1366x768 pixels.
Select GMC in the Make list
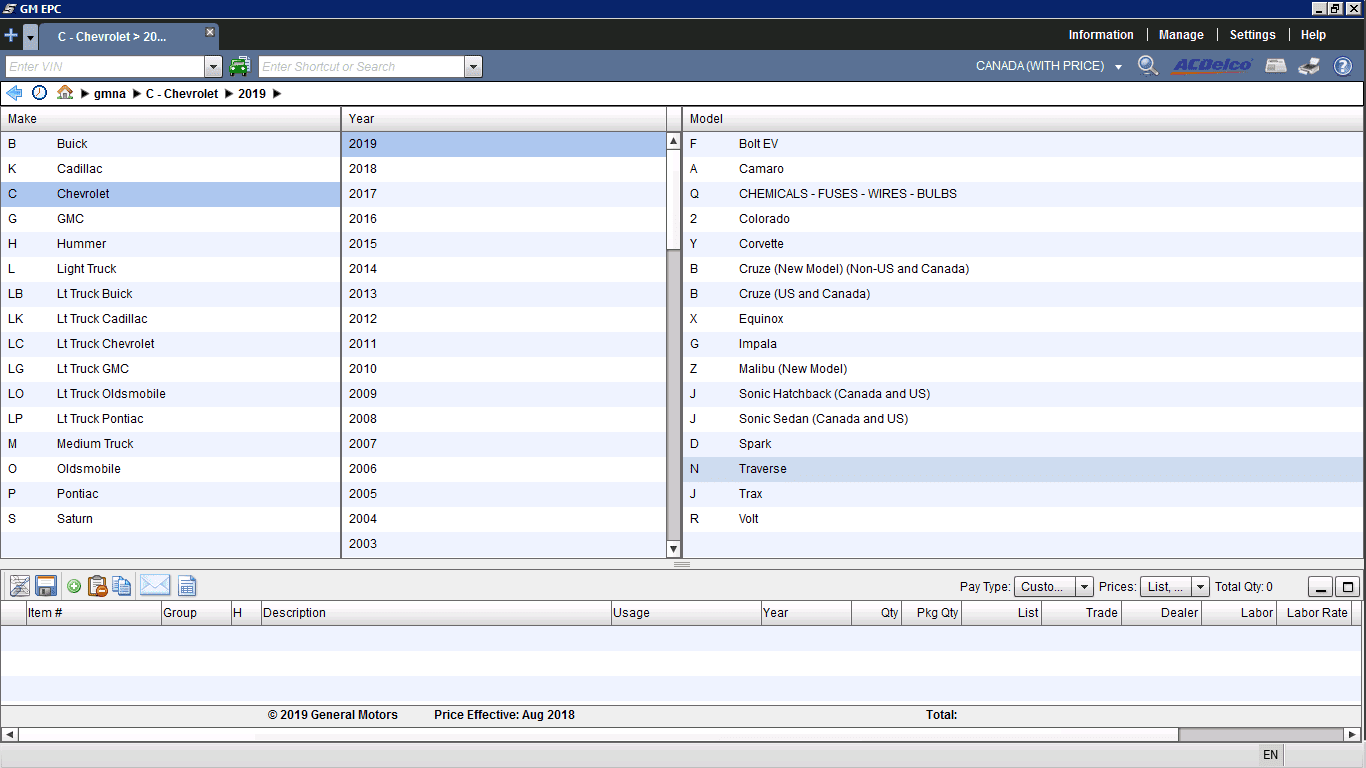coord(171,219)
